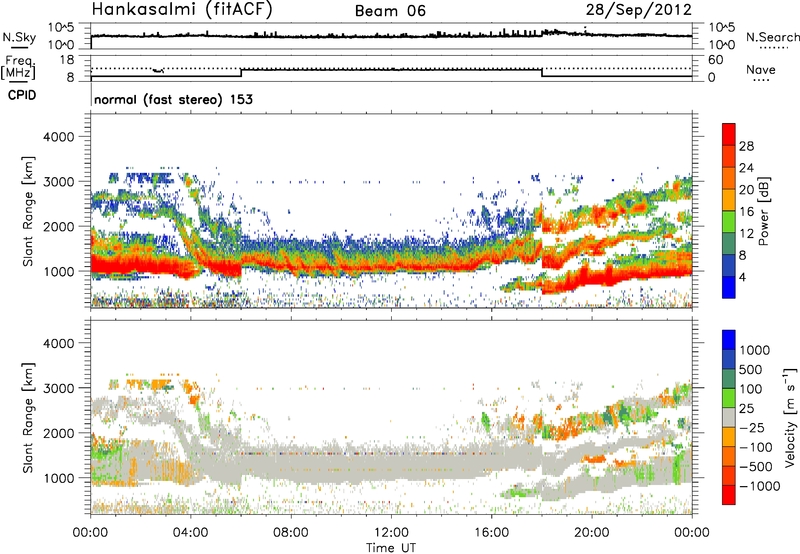
Task: Click the date "28/Sep/2012"
Action: [x=638, y=10]
